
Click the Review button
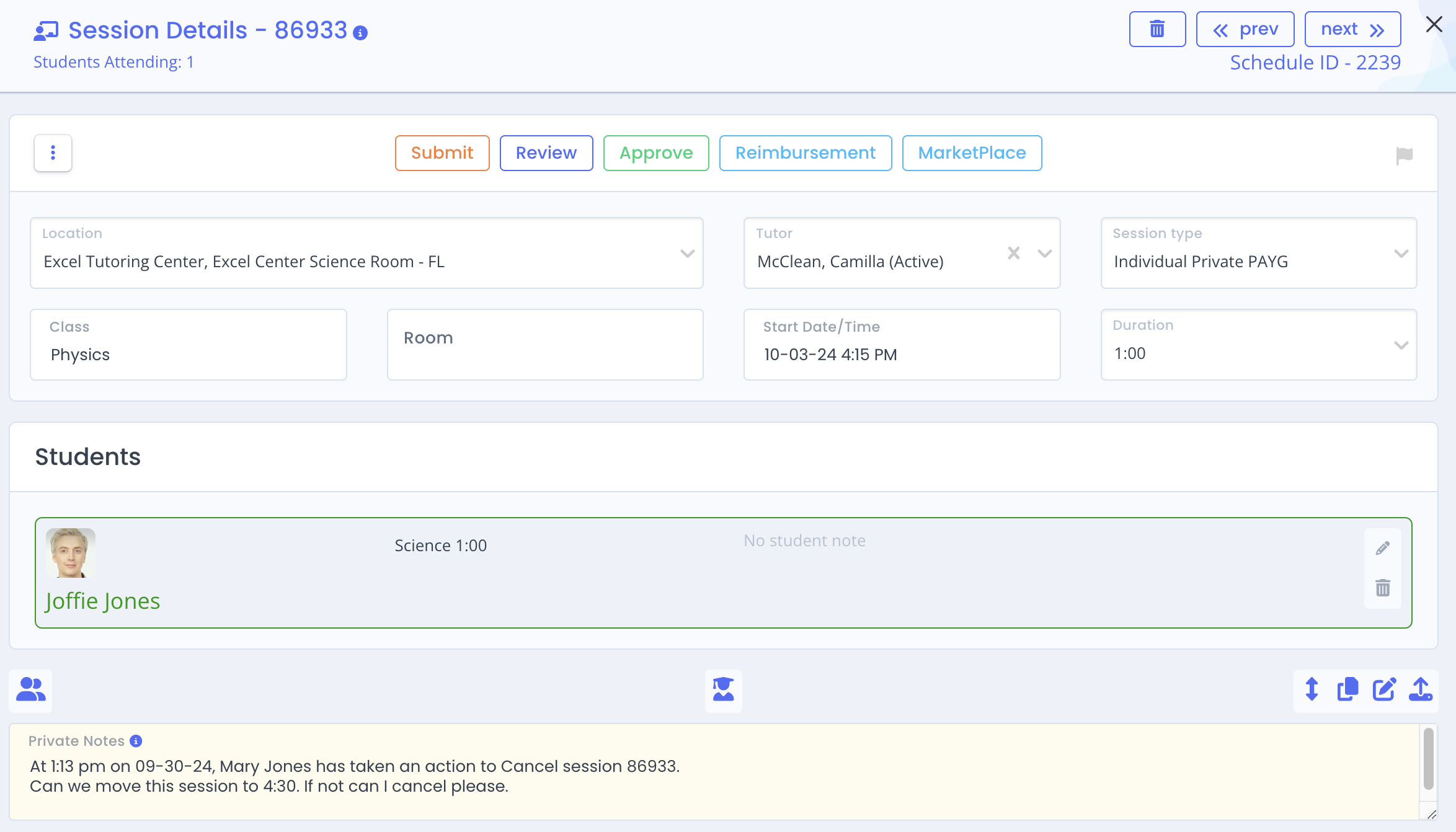(546, 153)
